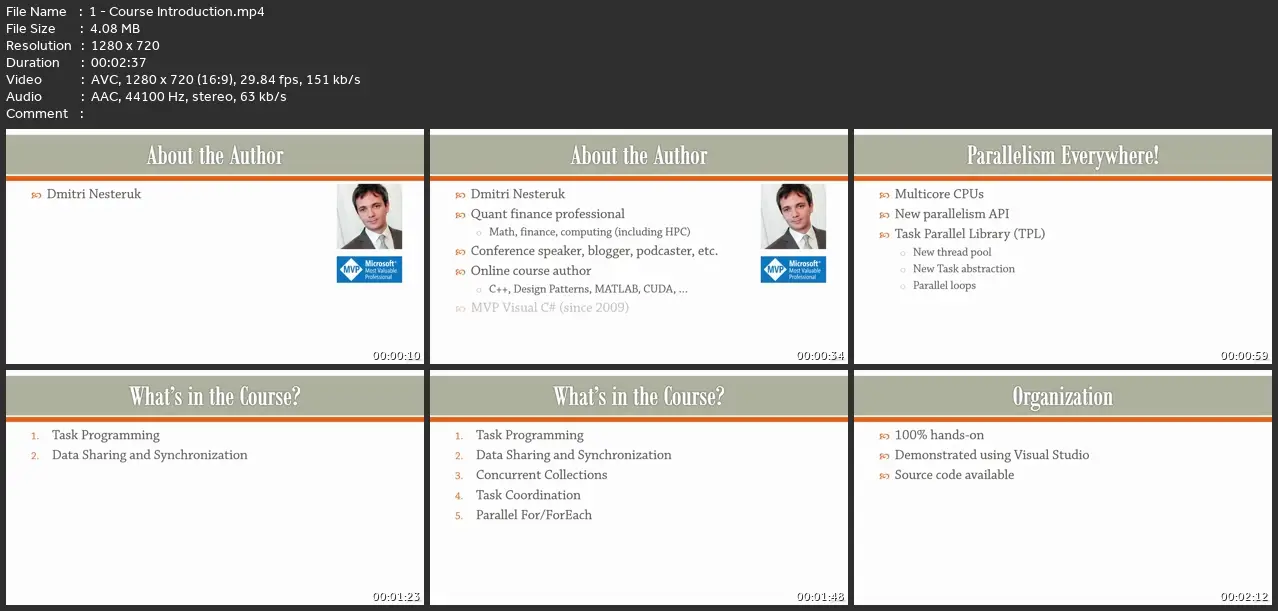Click 'About the Author' title in 00:00:10 frame
The image size is (1278, 611).
[x=215, y=156]
